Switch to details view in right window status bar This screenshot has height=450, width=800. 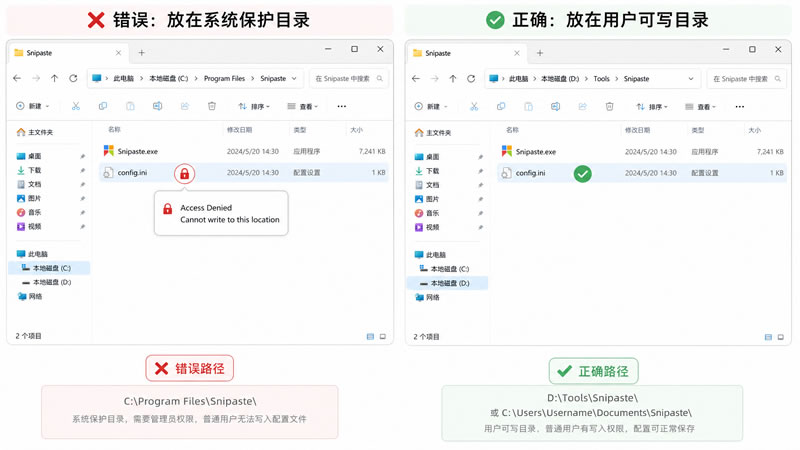[x=768, y=337]
